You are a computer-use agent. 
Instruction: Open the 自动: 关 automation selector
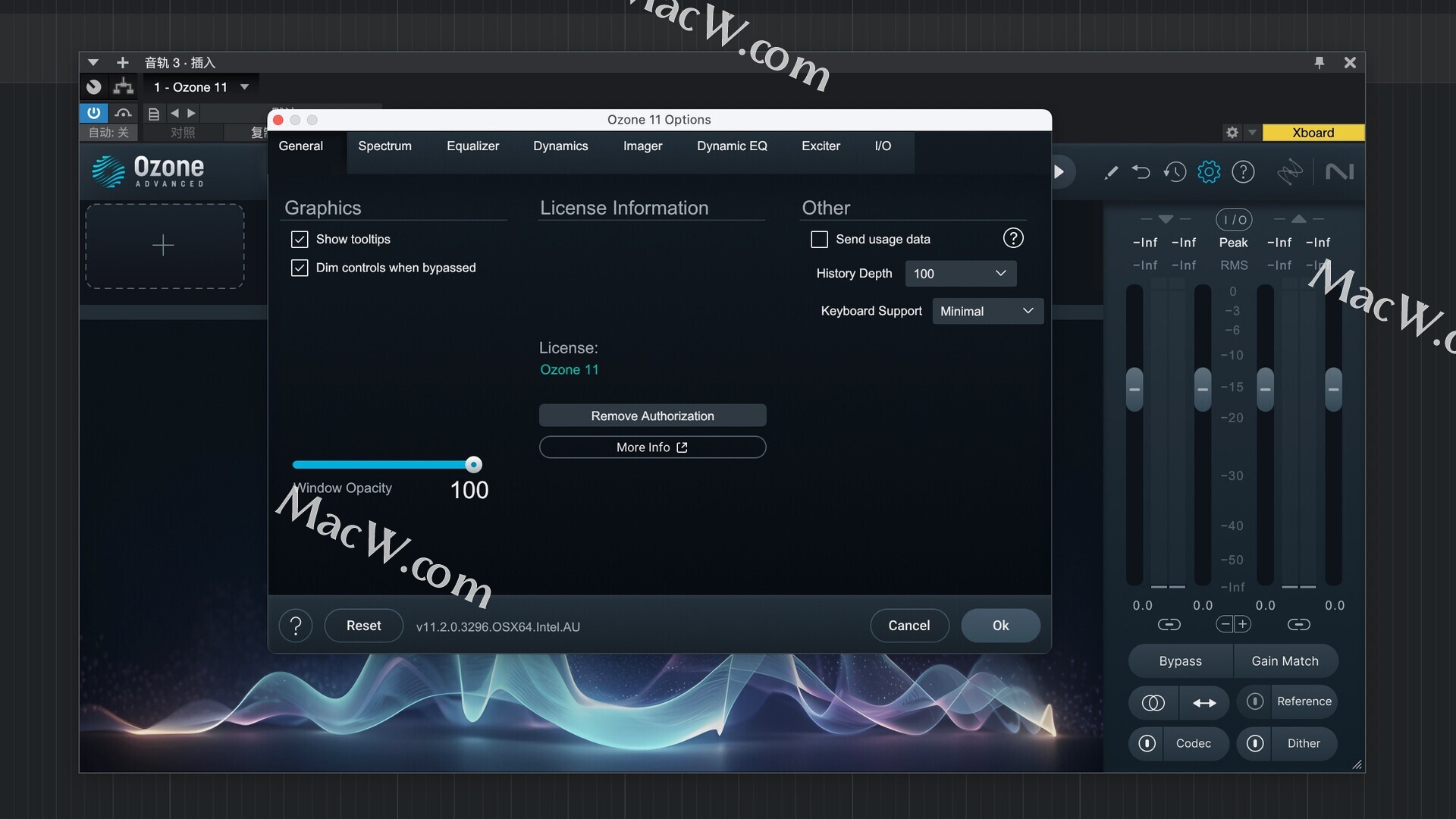point(109,133)
